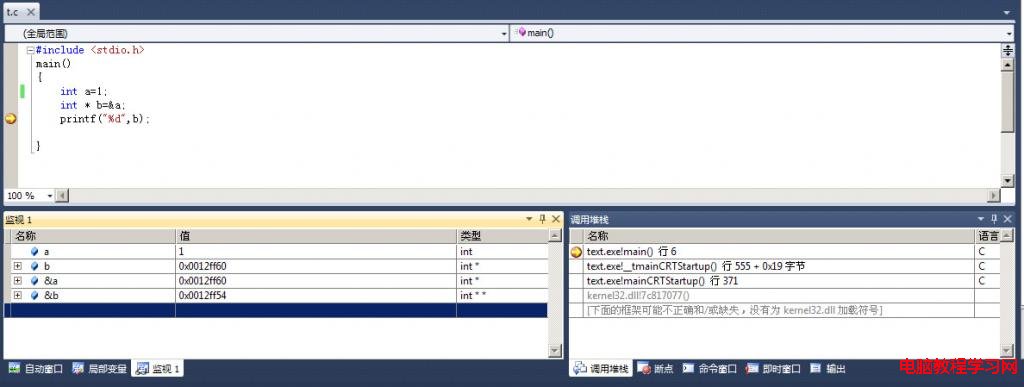Viewport: 1024px width, 387px height.
Task: Click the 名称 column header in Watch 1
Action: coord(93,236)
